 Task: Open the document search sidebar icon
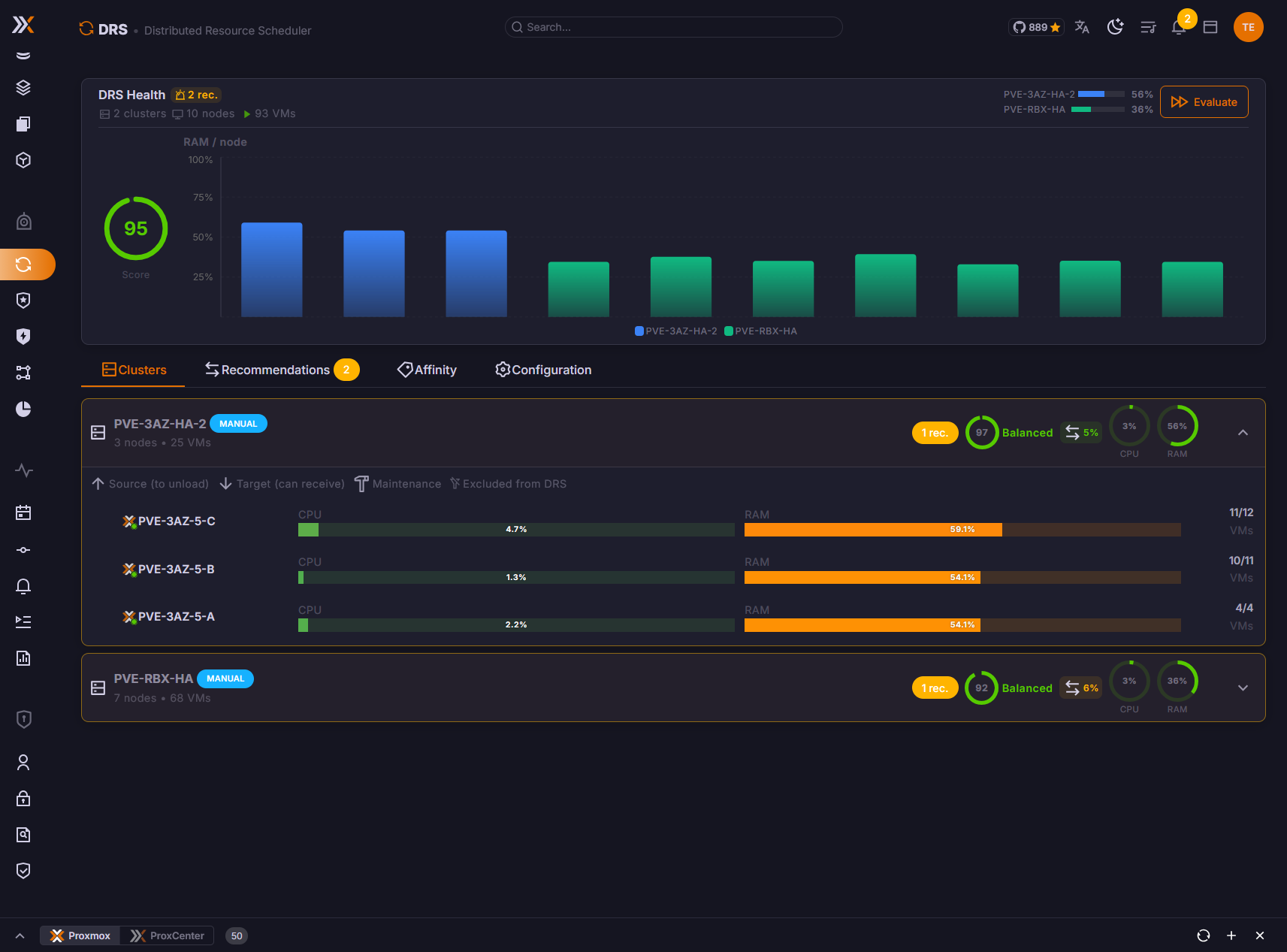tap(23, 835)
